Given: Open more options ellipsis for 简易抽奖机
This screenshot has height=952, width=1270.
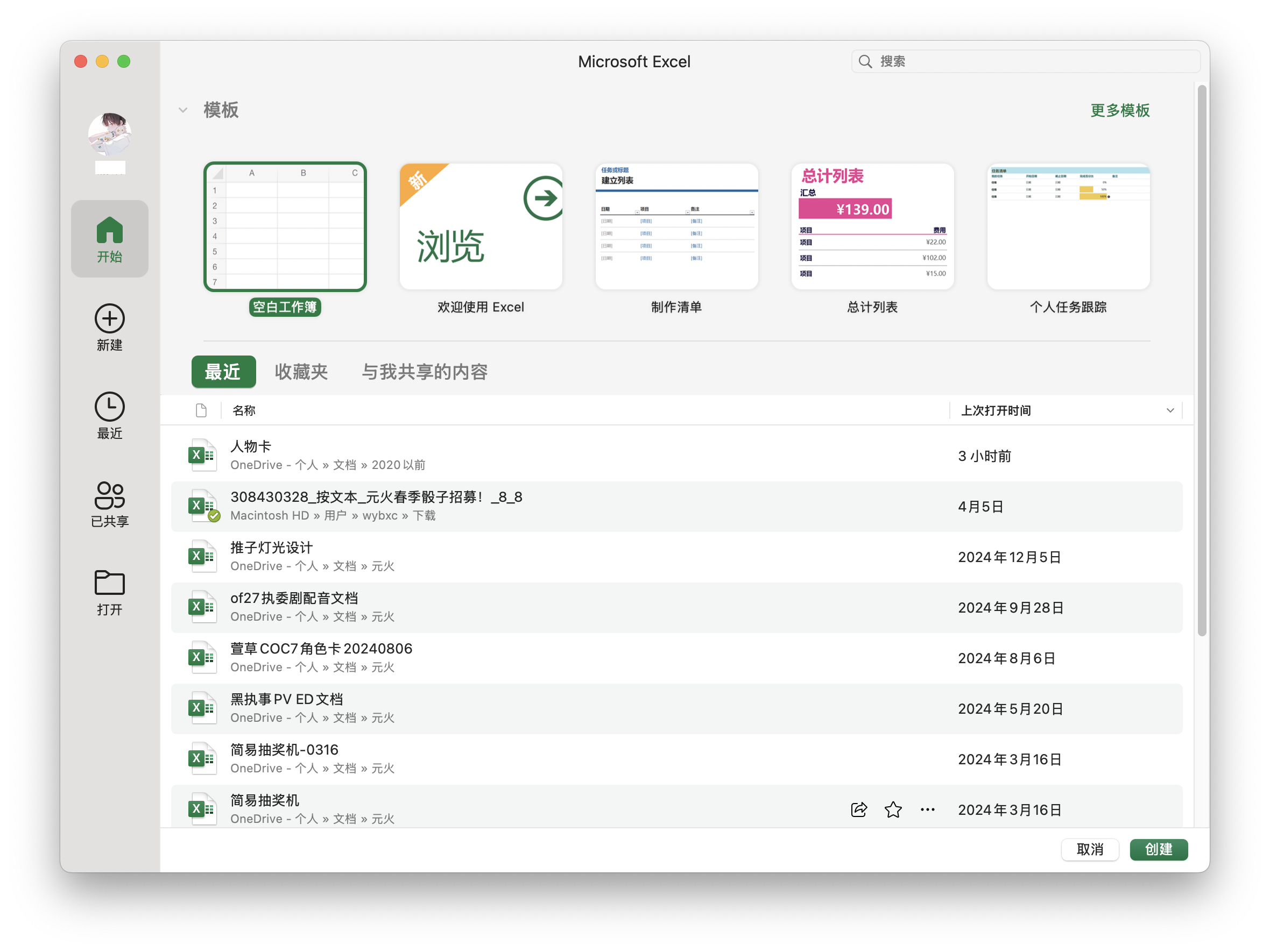Looking at the screenshot, I should click(927, 809).
